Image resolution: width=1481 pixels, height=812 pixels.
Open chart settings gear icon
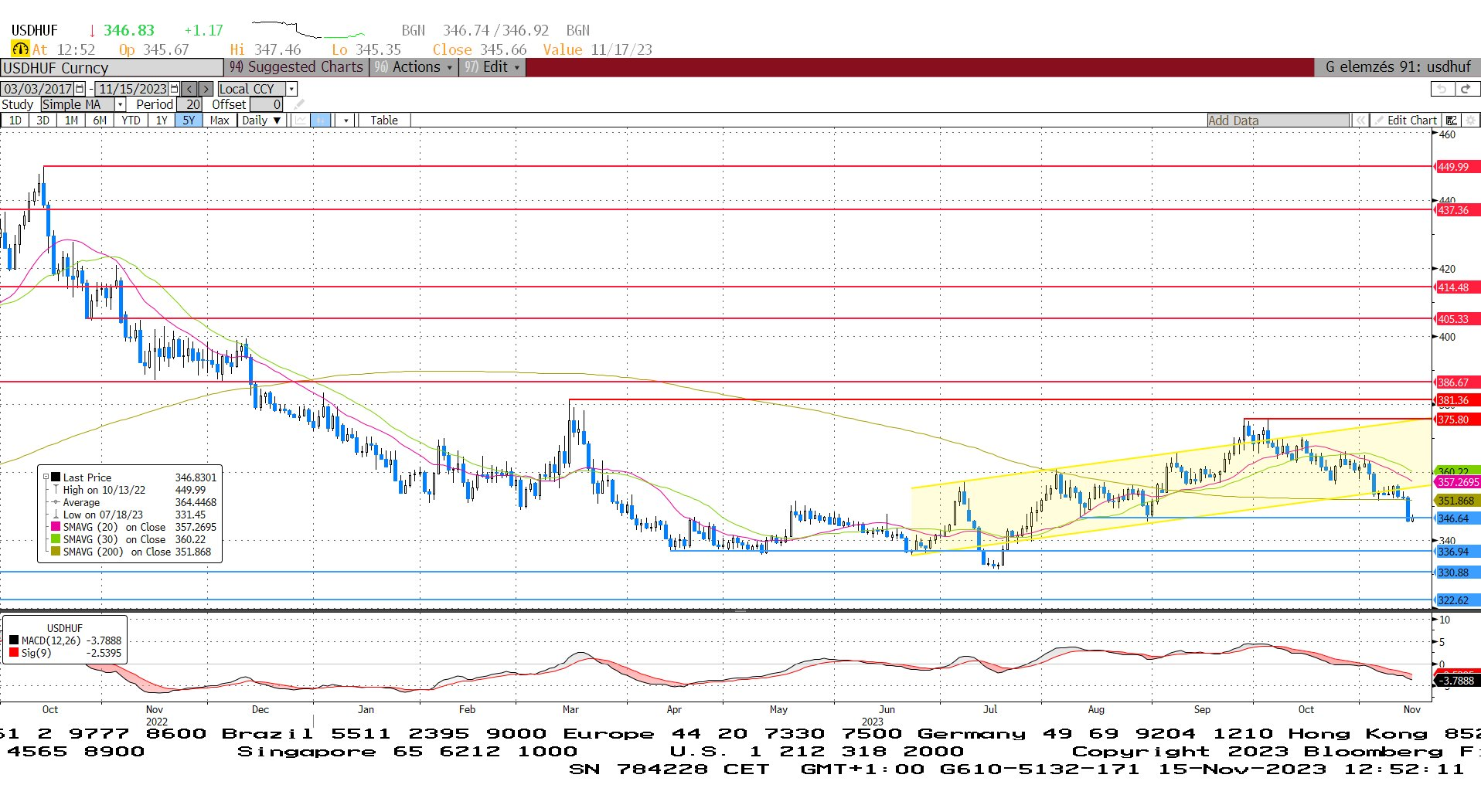coord(1471,121)
